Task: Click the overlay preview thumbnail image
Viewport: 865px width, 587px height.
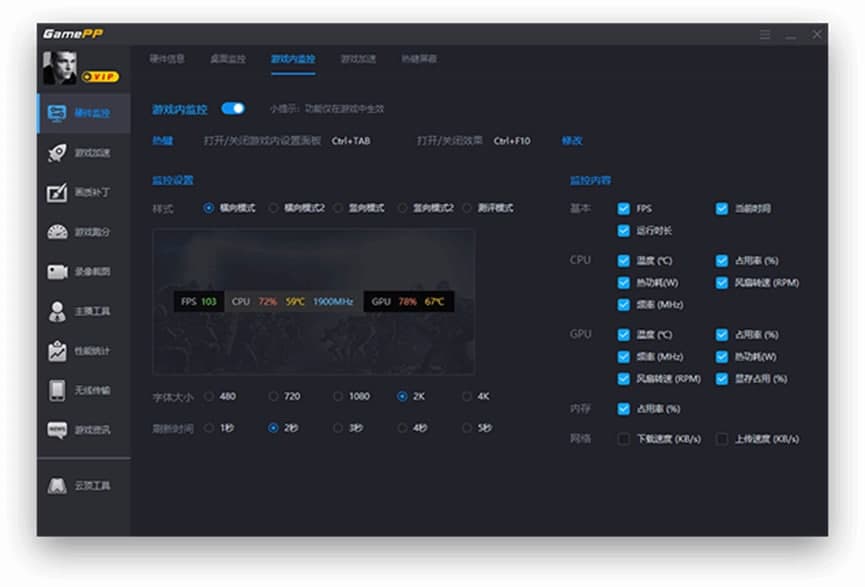Action: click(x=314, y=302)
